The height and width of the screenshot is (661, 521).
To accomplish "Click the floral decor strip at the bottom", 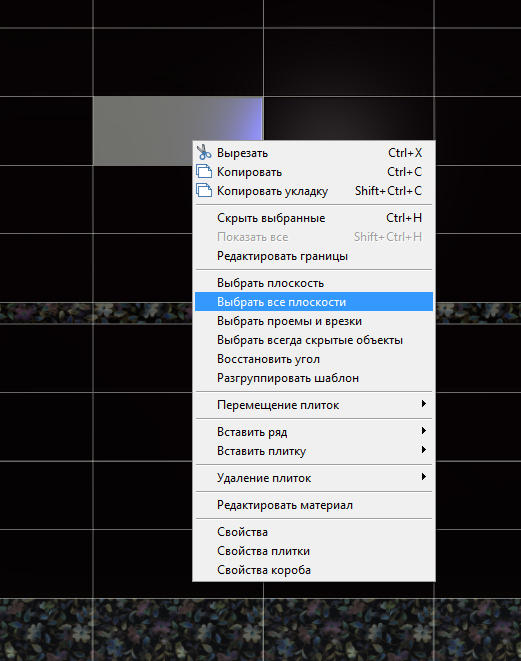I will click(260, 630).
